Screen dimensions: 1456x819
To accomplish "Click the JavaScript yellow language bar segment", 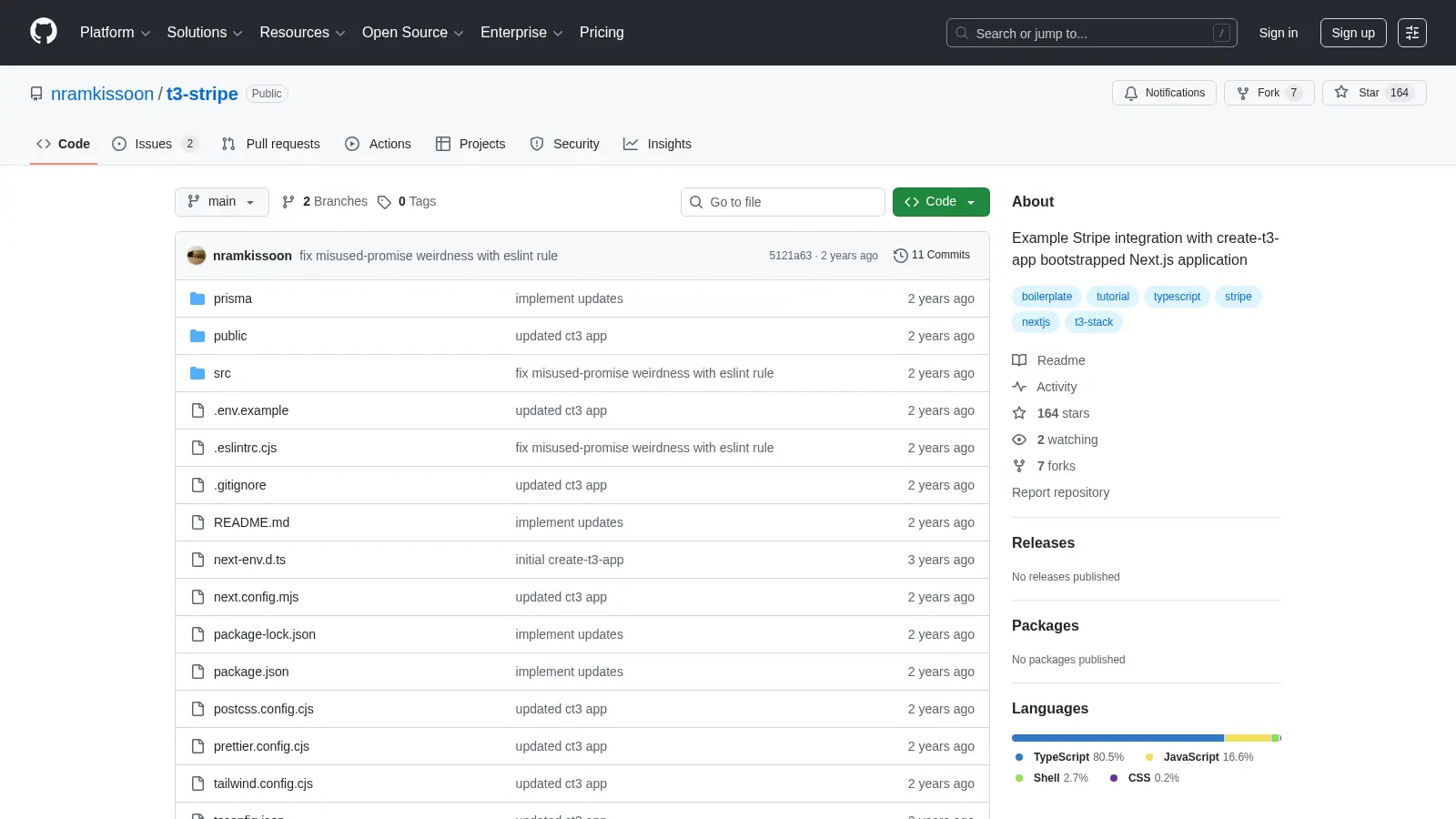I will (x=1248, y=738).
